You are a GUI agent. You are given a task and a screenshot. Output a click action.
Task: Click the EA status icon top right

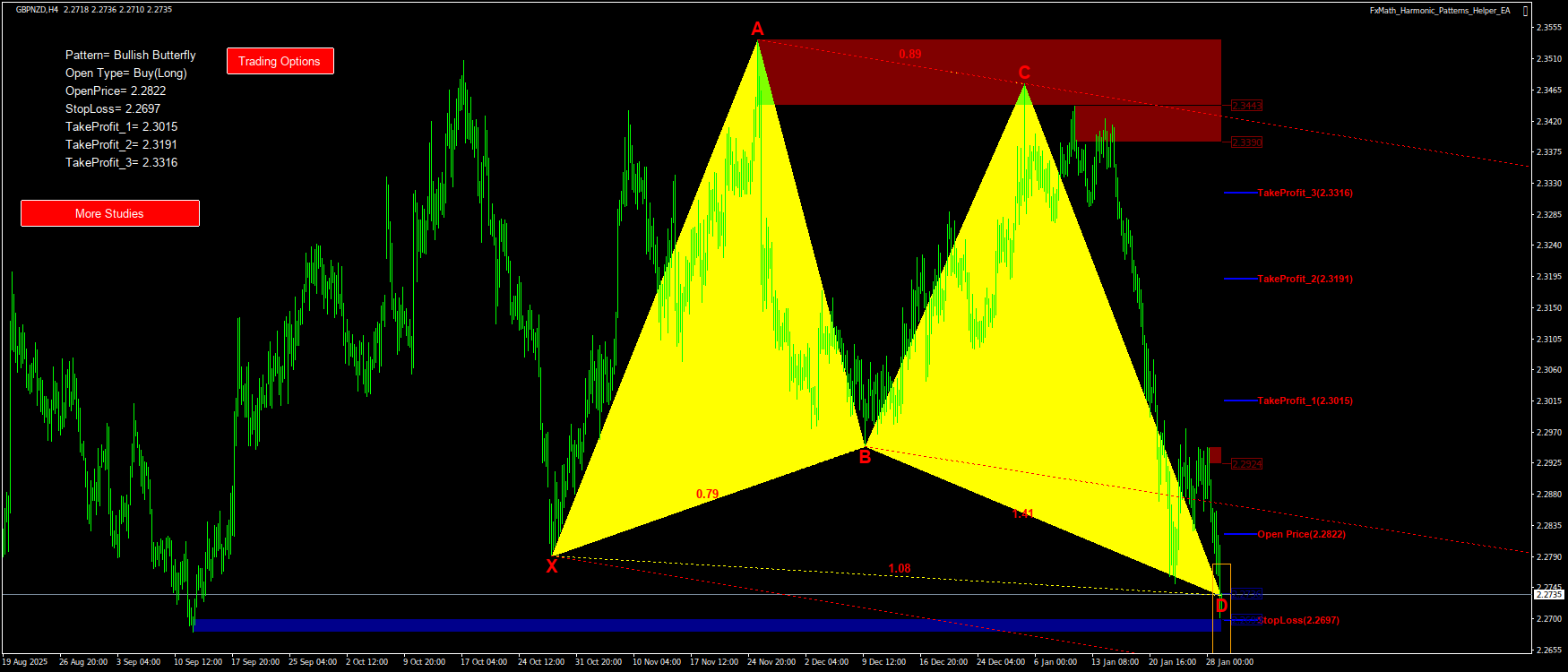point(1526,11)
